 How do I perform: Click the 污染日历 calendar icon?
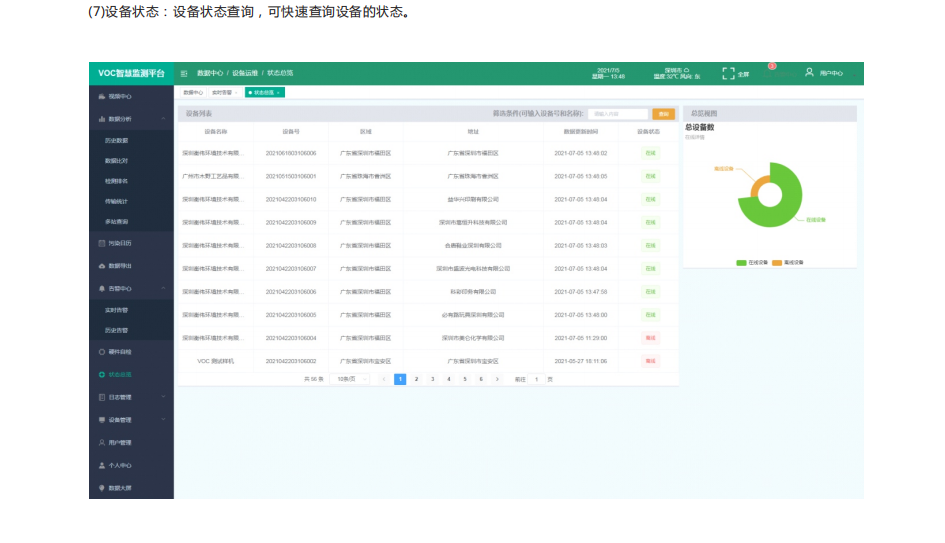101,243
